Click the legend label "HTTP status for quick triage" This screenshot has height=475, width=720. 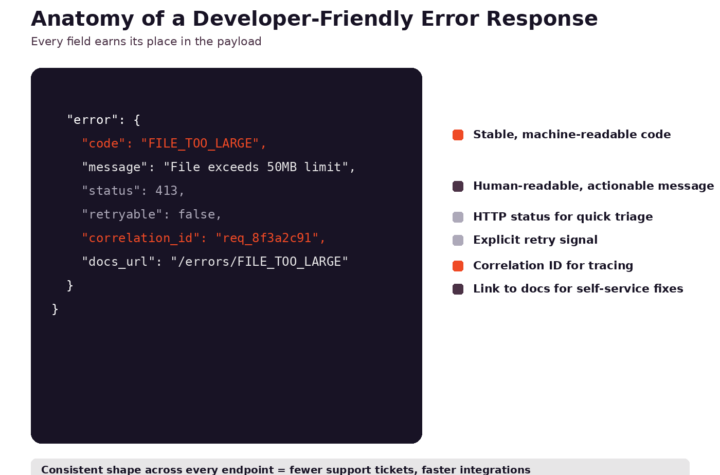pos(562,216)
